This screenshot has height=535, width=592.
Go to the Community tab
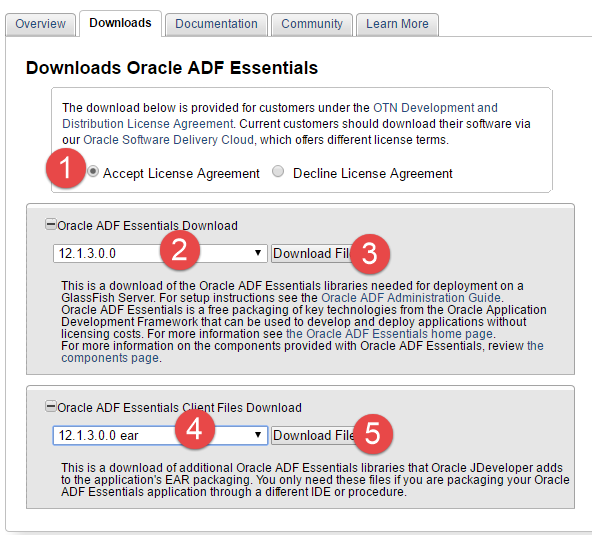coord(312,24)
